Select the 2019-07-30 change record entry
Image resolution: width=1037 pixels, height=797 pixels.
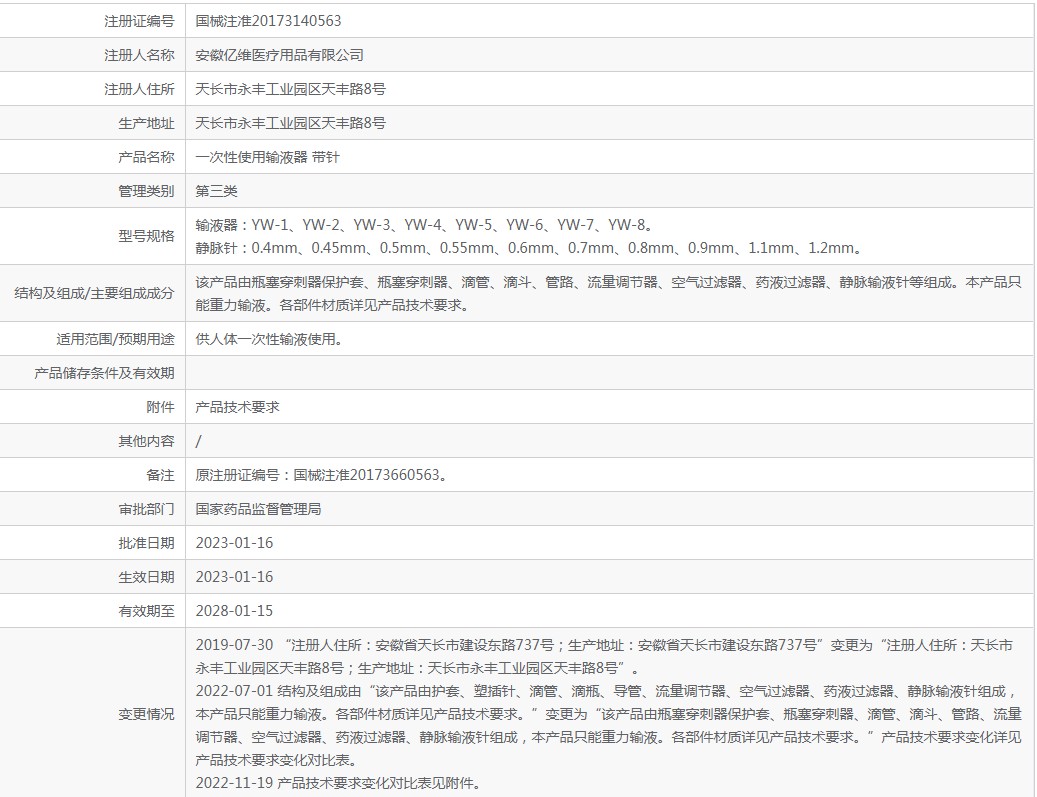pyautogui.click(x=604, y=657)
